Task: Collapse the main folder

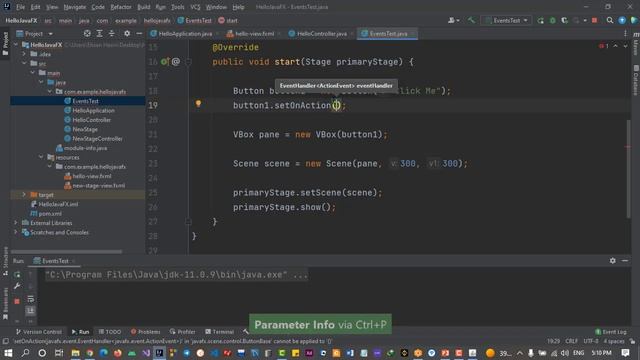Action: [33, 73]
